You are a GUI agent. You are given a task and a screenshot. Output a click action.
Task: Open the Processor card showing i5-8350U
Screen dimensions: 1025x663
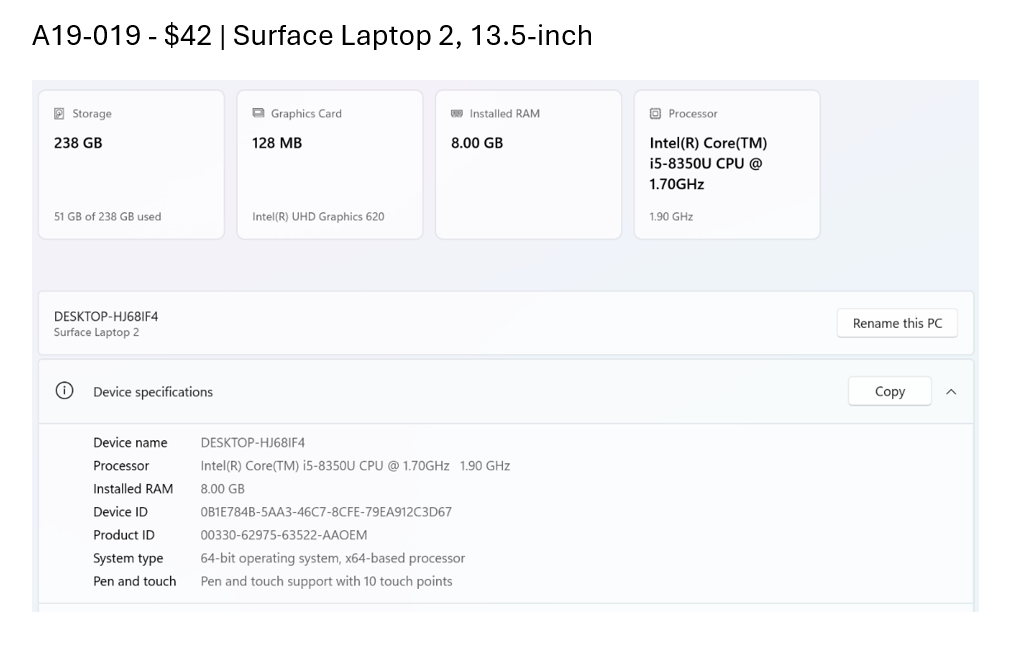tap(727, 164)
